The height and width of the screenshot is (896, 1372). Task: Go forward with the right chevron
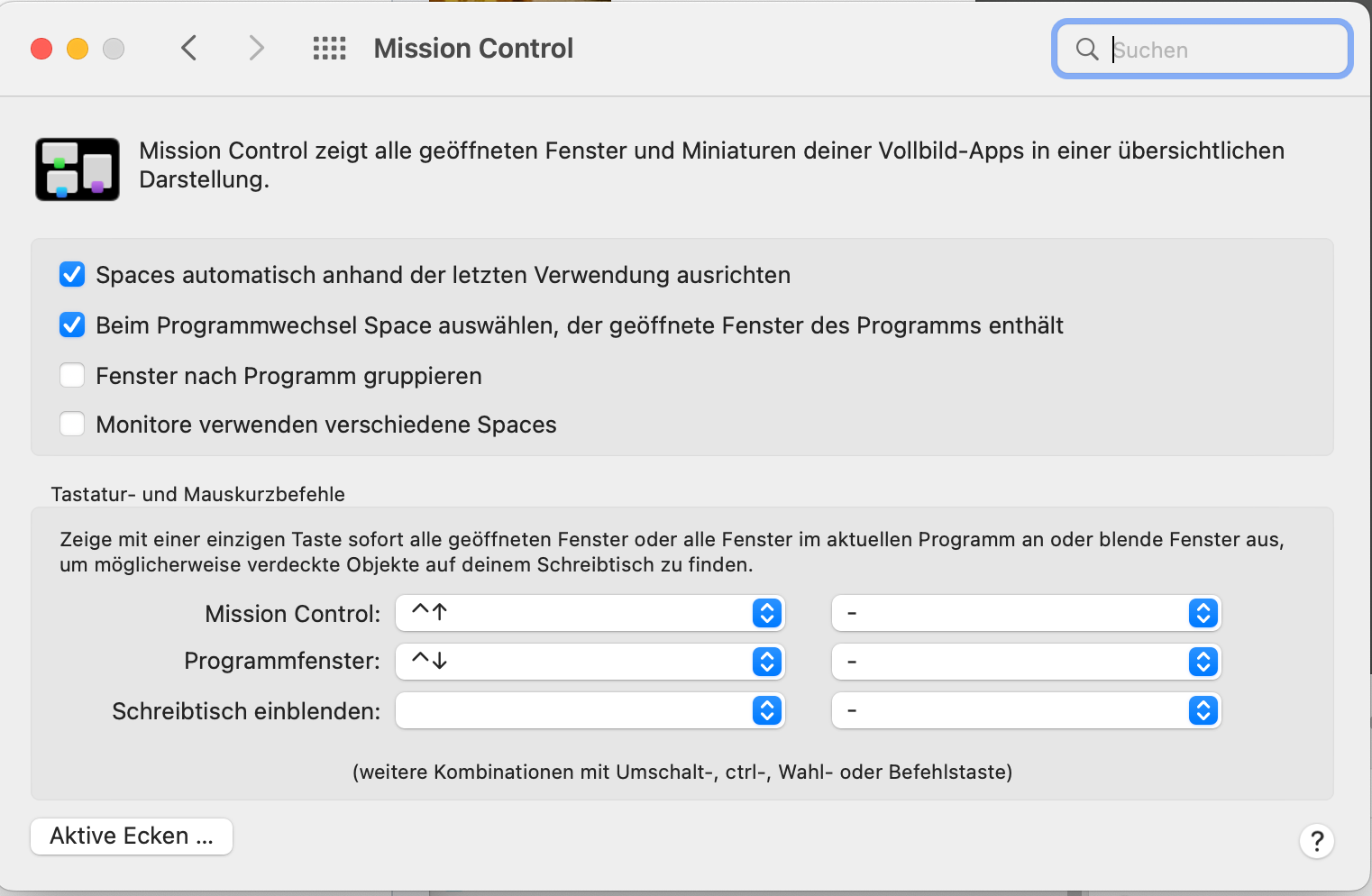257,48
